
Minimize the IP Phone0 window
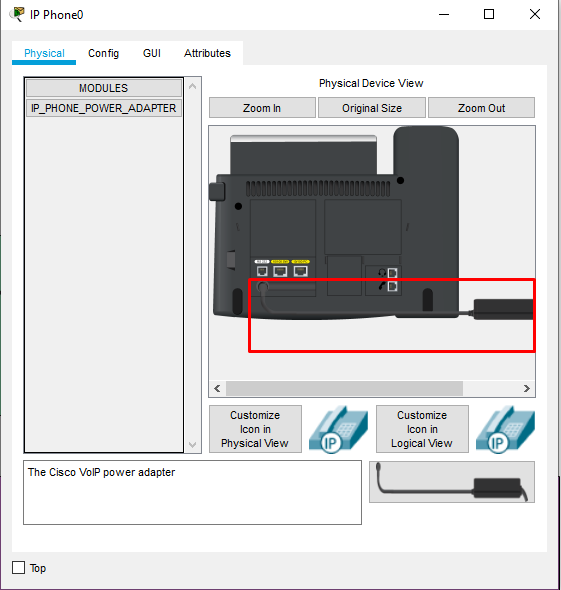click(x=444, y=15)
